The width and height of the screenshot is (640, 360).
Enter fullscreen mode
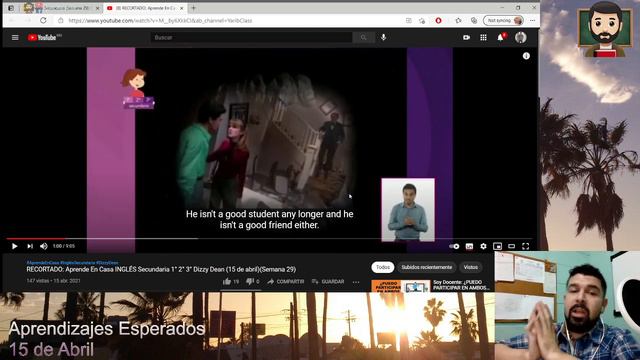(526, 246)
